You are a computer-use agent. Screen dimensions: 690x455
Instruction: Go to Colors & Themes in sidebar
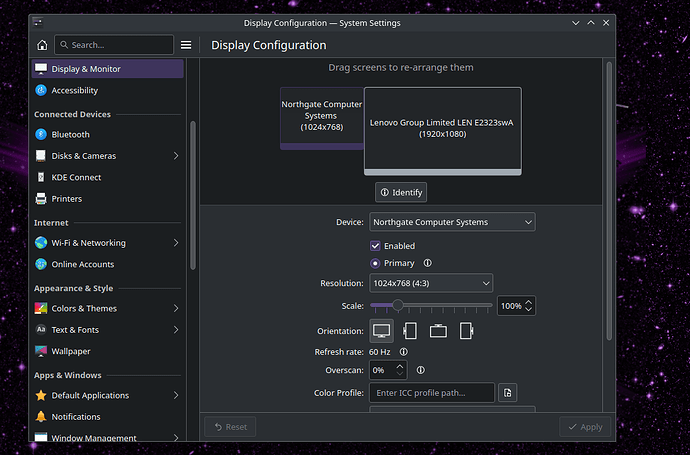[x=84, y=308]
